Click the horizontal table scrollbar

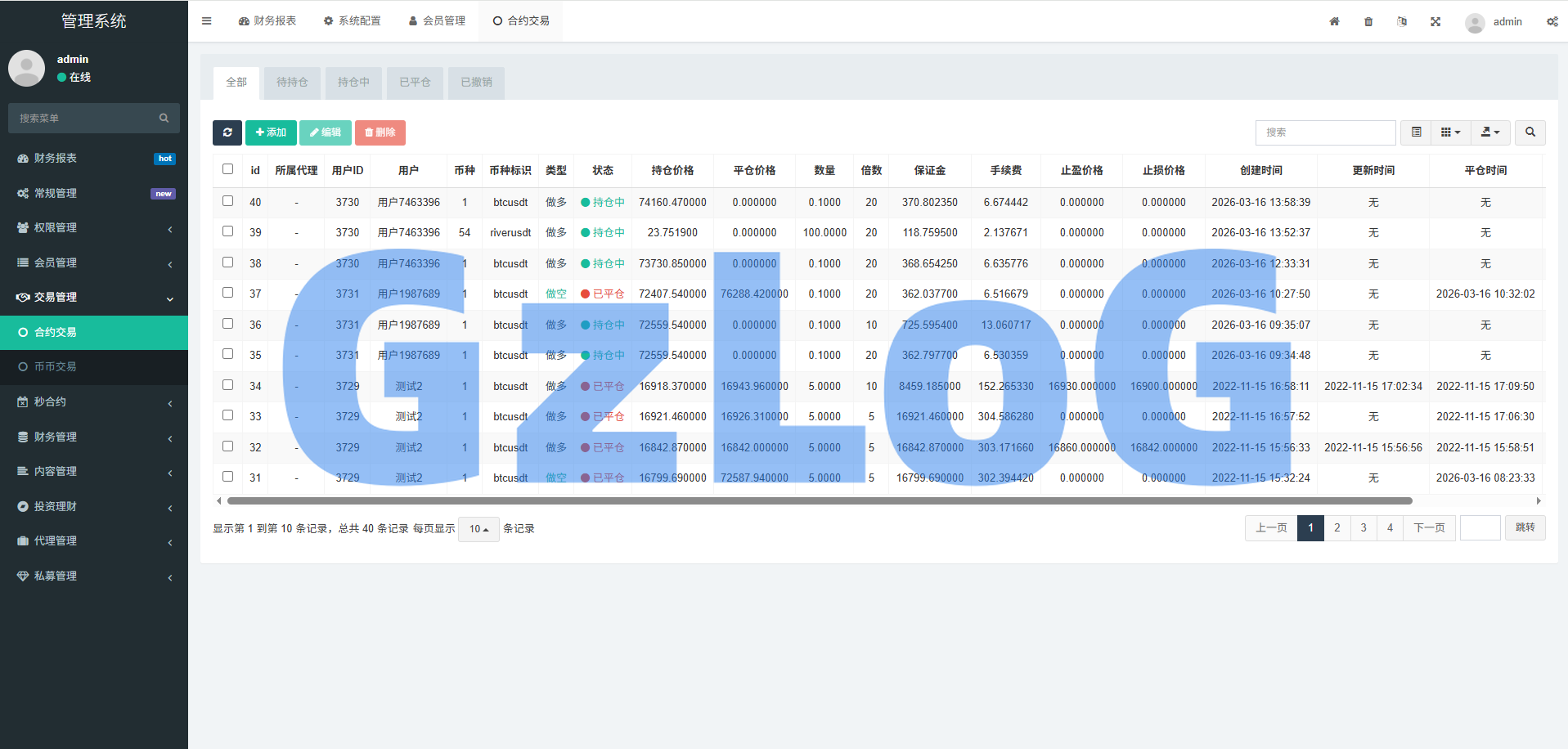pyautogui.click(x=818, y=500)
